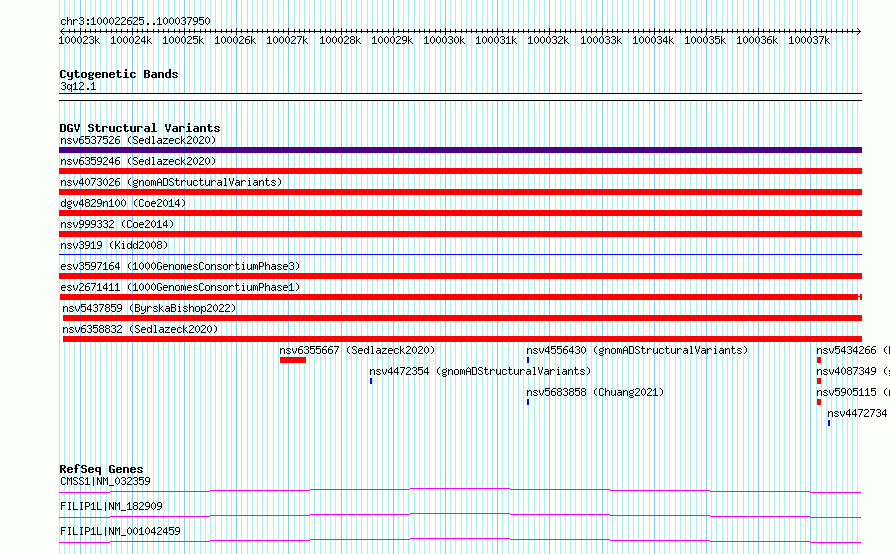Click the DGV Structural Variants track title
The width and height of the screenshot is (890, 554).
(x=140, y=128)
